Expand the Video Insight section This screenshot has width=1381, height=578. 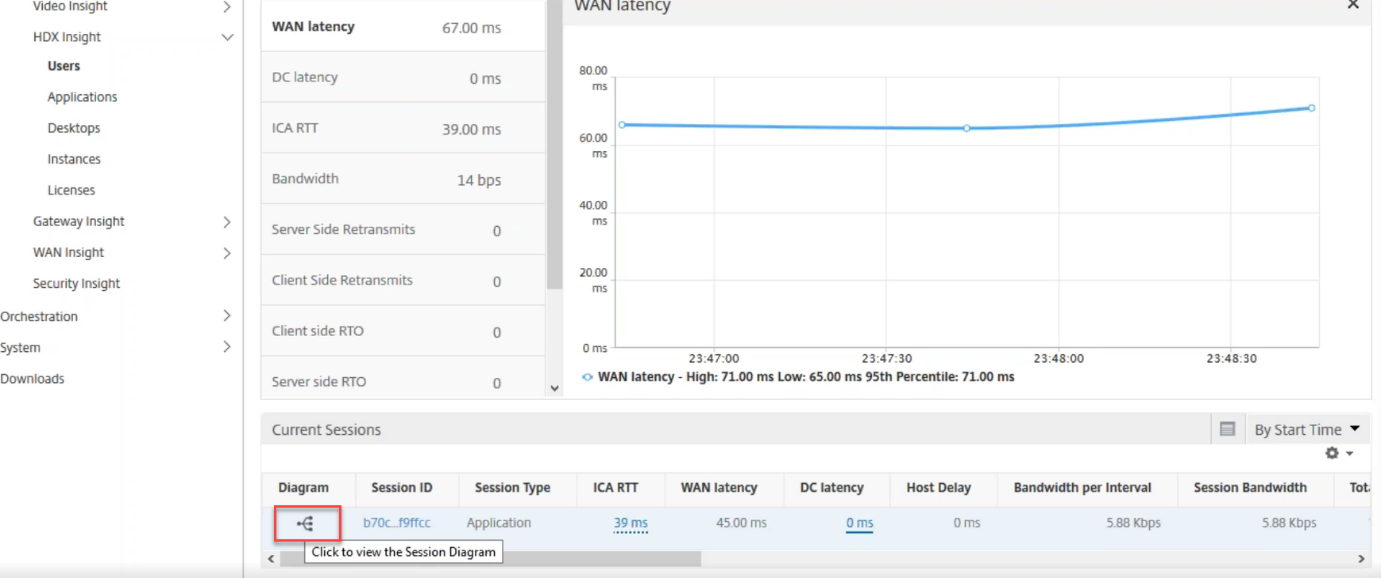pos(227,7)
